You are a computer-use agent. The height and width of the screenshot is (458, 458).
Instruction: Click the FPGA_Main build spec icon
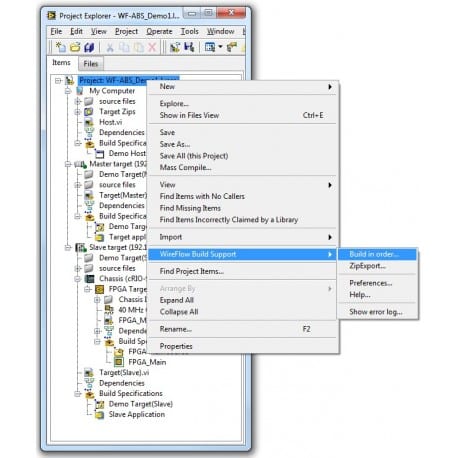click(119, 362)
